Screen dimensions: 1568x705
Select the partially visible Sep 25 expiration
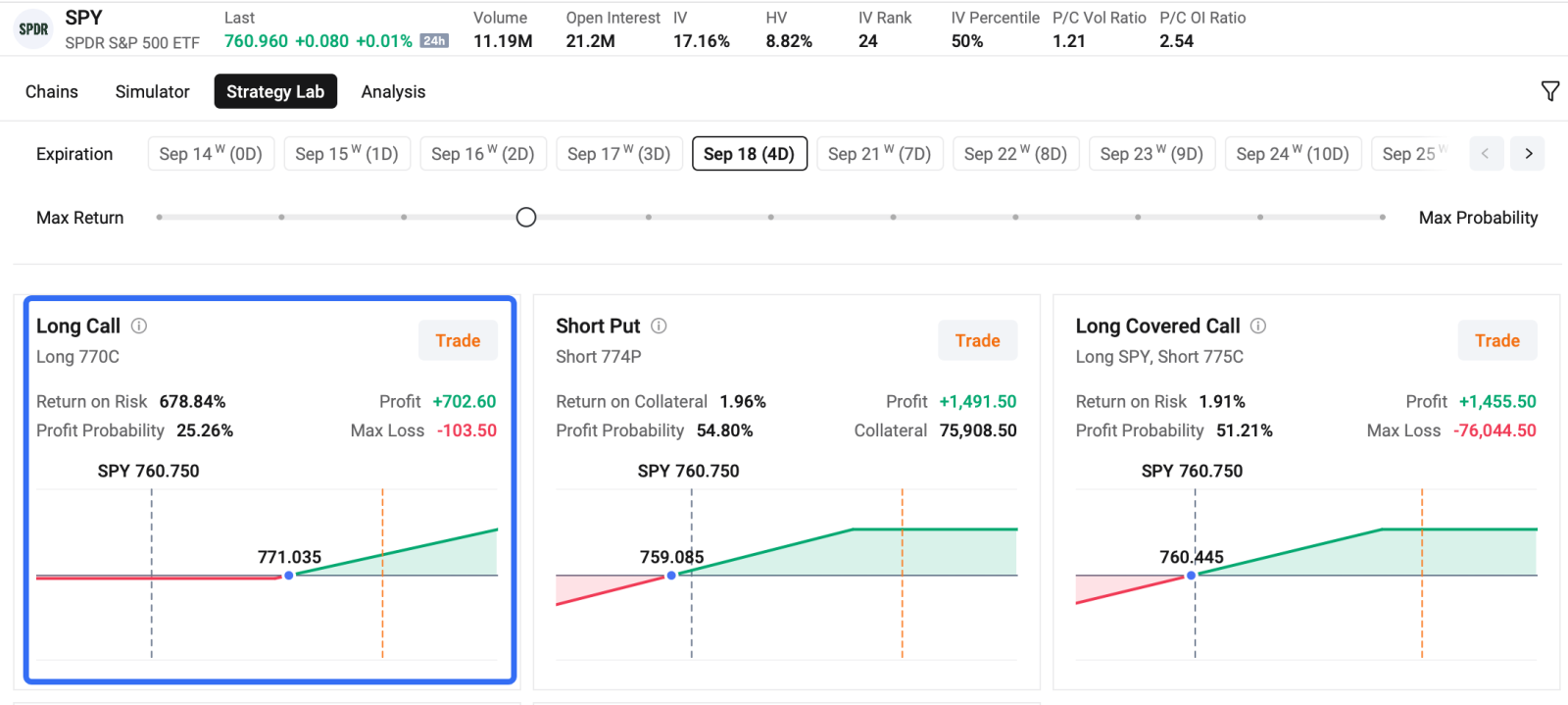(x=1412, y=154)
